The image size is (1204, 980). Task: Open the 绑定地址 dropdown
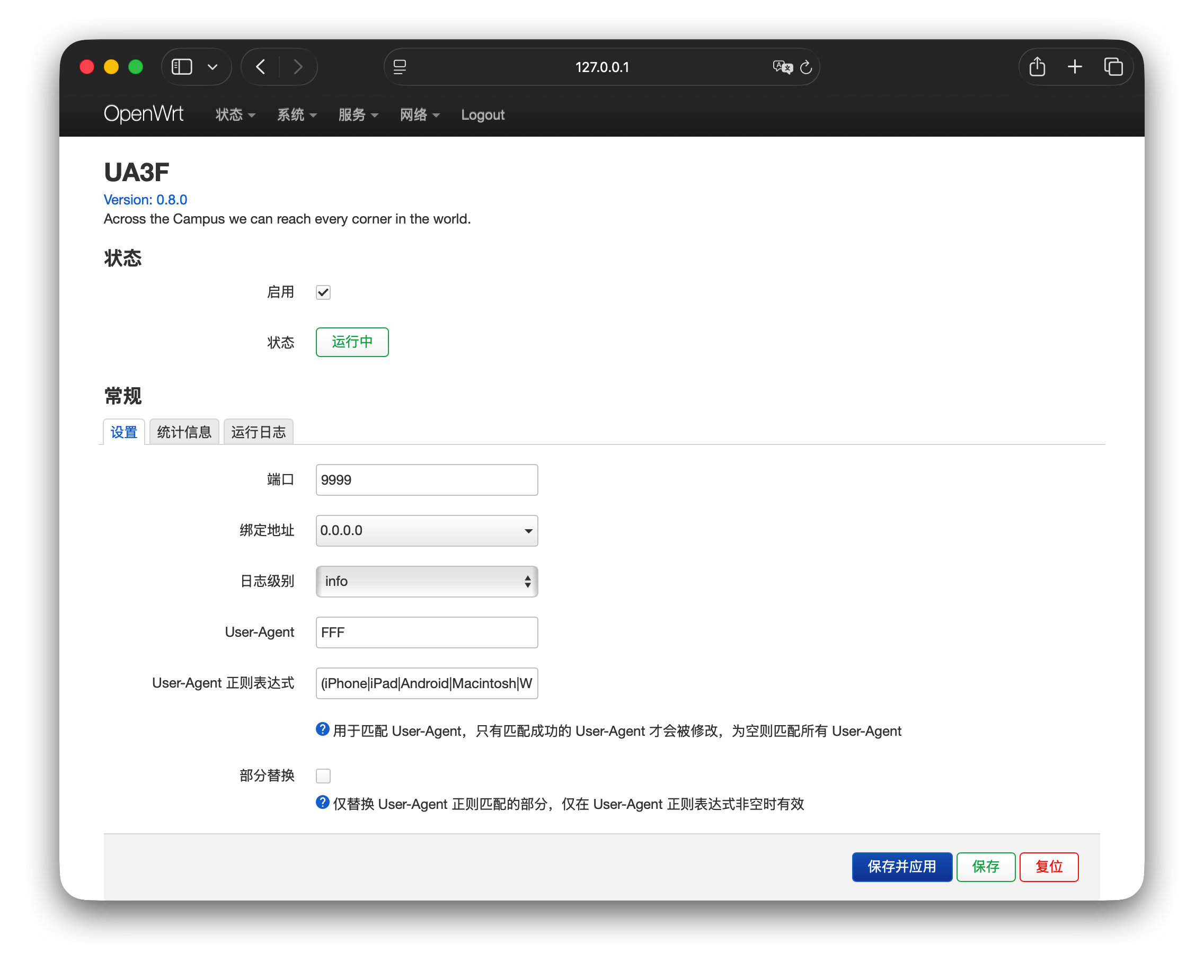click(x=427, y=530)
